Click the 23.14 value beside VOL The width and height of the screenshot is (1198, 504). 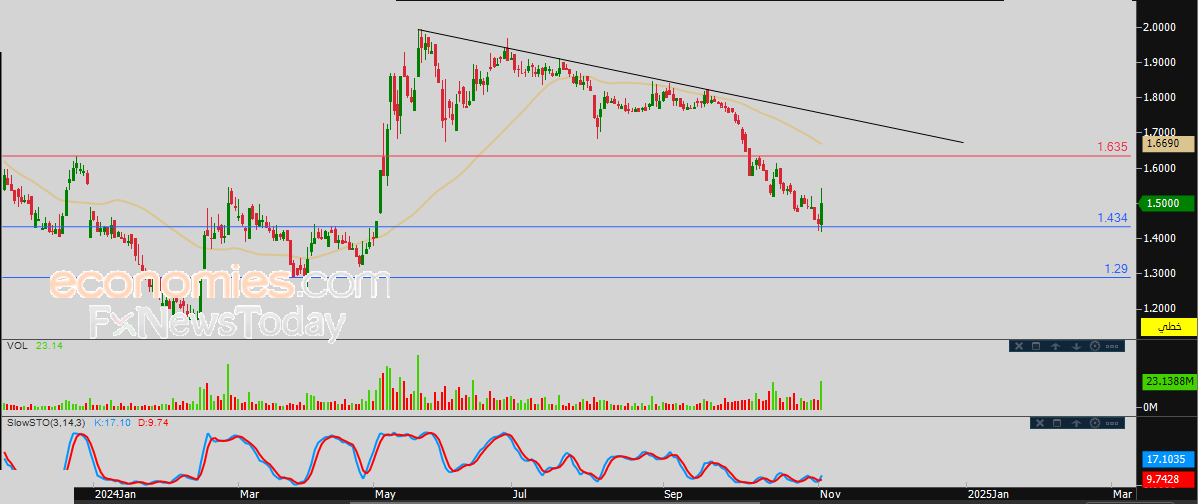(x=47, y=346)
